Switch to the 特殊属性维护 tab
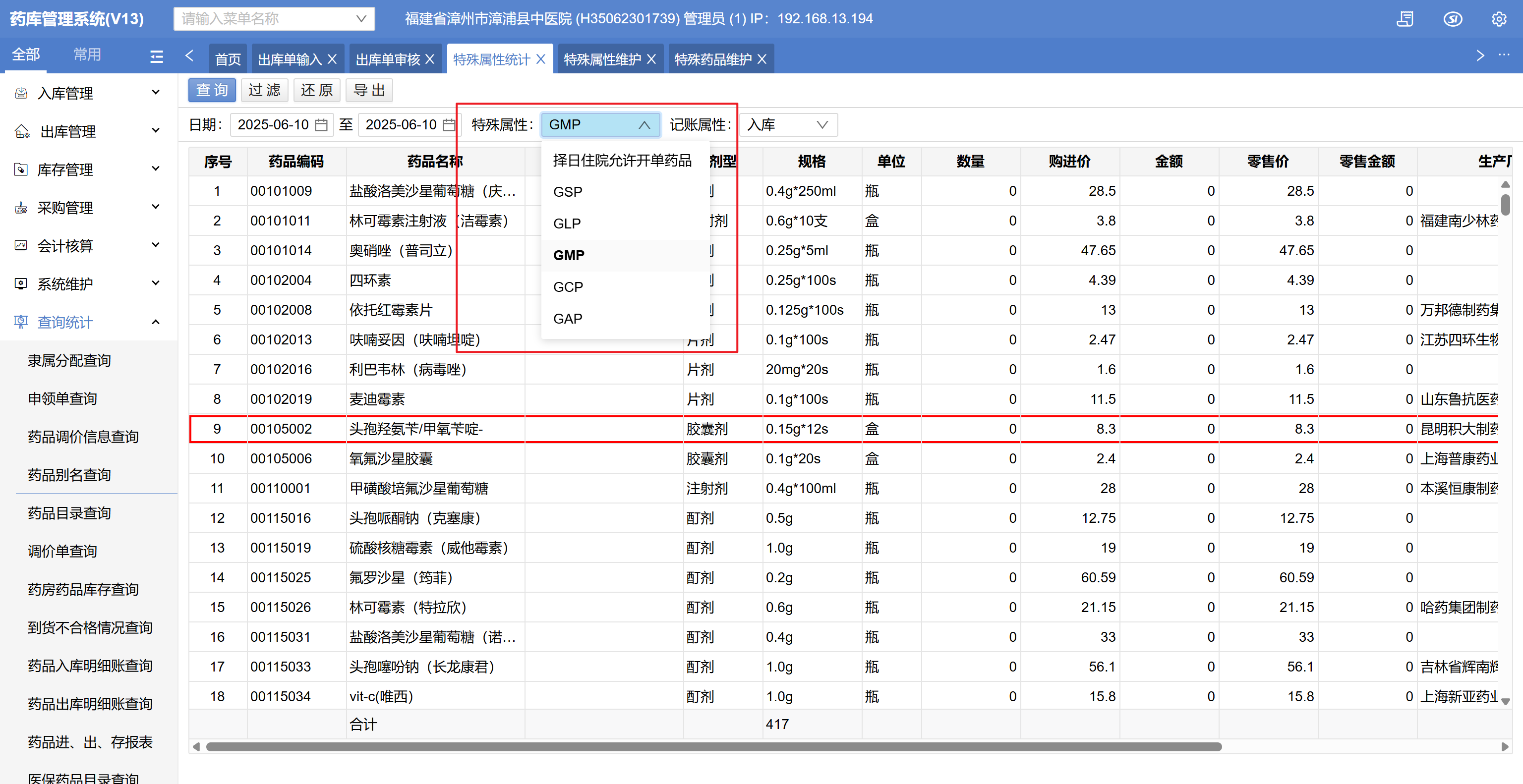Screen dimensions: 1523x784 pyautogui.click(x=602, y=59)
